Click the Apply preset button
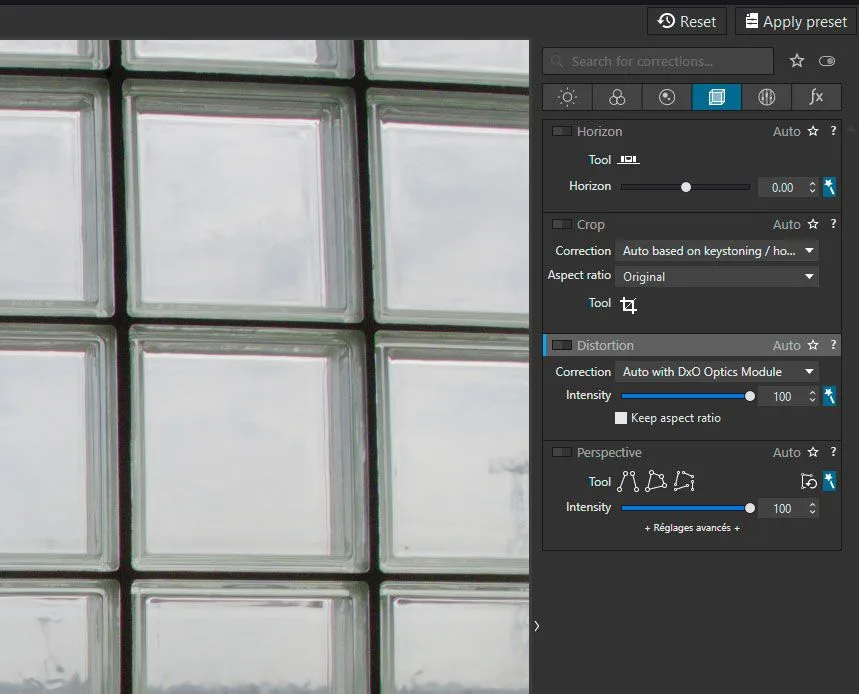The width and height of the screenshot is (859, 694). [796, 21]
